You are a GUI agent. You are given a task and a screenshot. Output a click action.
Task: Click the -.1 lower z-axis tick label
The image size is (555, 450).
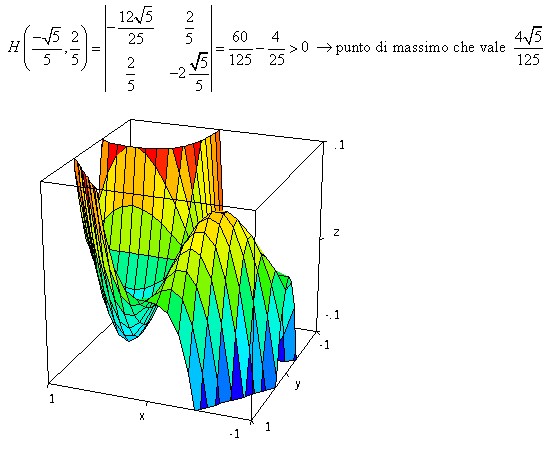pos(333,314)
